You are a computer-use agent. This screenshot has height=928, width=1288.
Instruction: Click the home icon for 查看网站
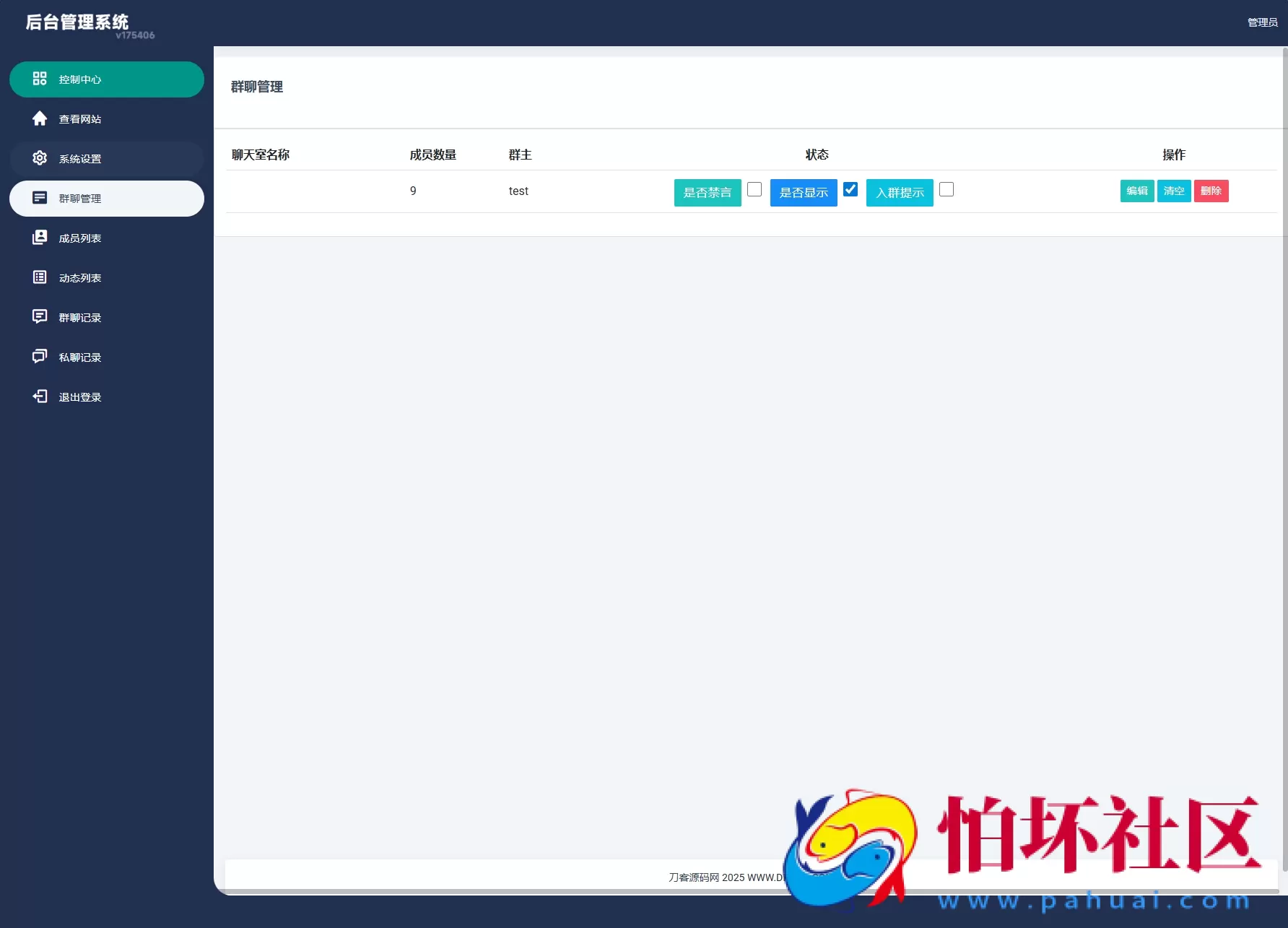[x=40, y=118]
